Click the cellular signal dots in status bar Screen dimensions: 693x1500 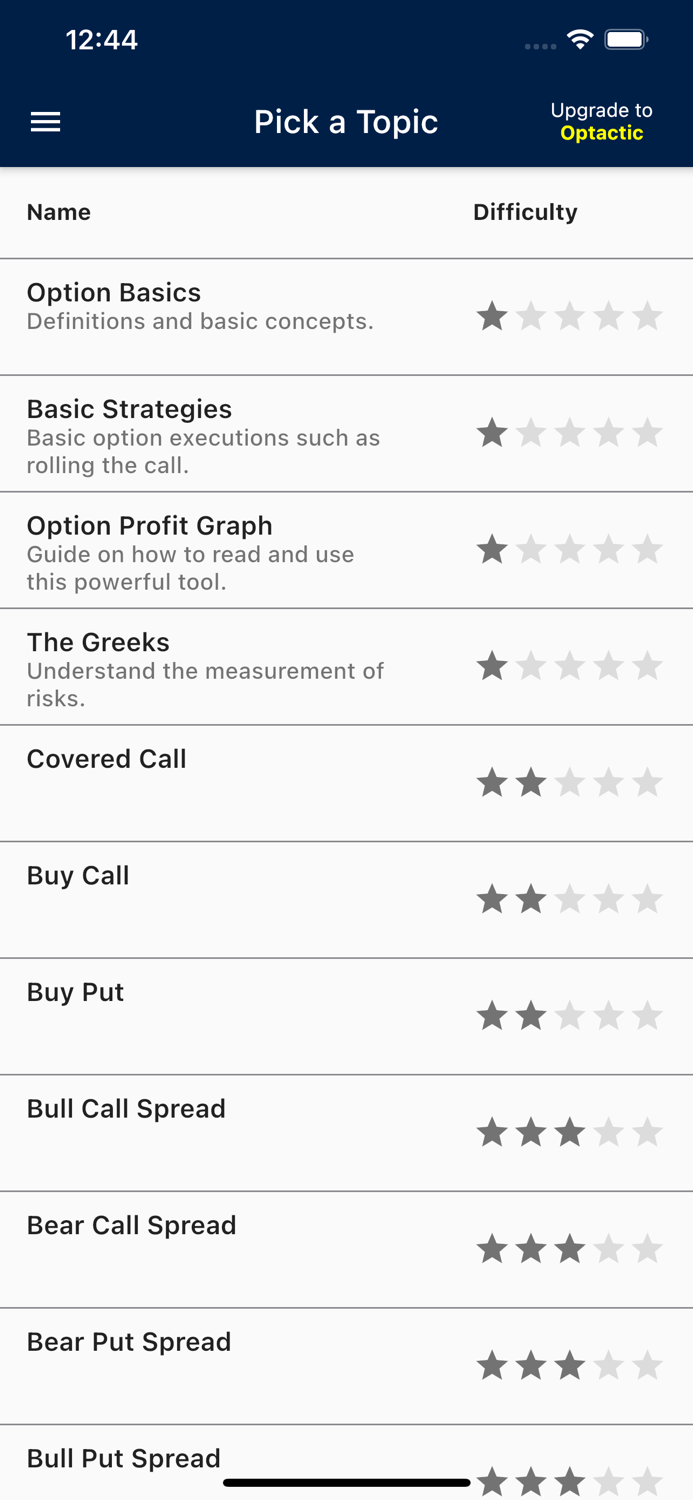pos(540,46)
